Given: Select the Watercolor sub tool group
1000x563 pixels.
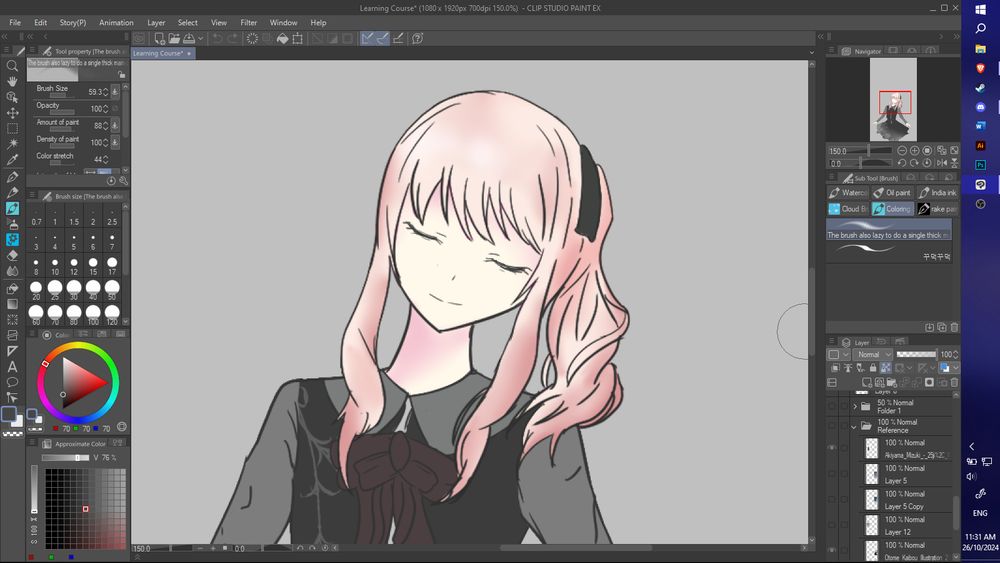Looking at the screenshot, I should pos(848,193).
